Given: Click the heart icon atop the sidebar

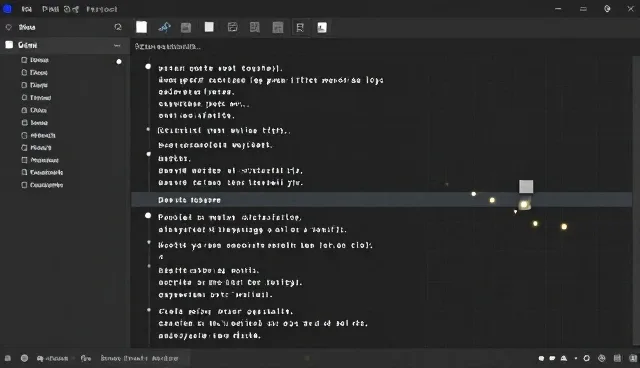Looking at the screenshot, I should pyautogui.click(x=9, y=27).
